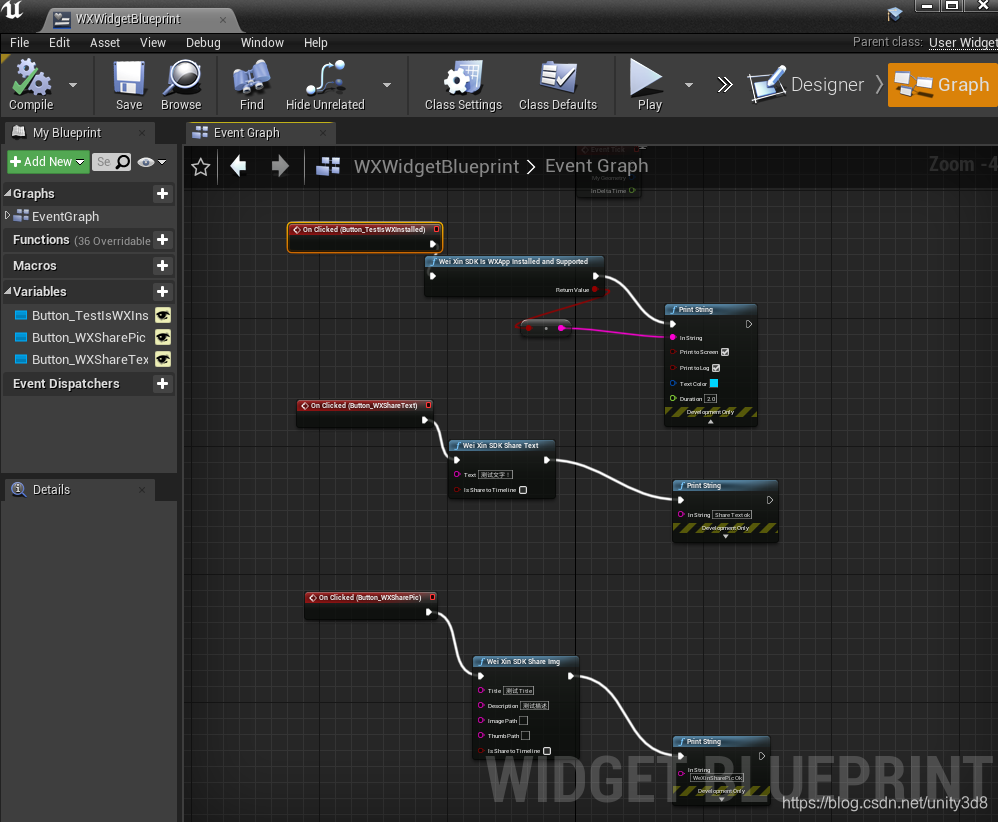The image size is (998, 822).
Task: Switch to Designer mode
Action: [808, 85]
